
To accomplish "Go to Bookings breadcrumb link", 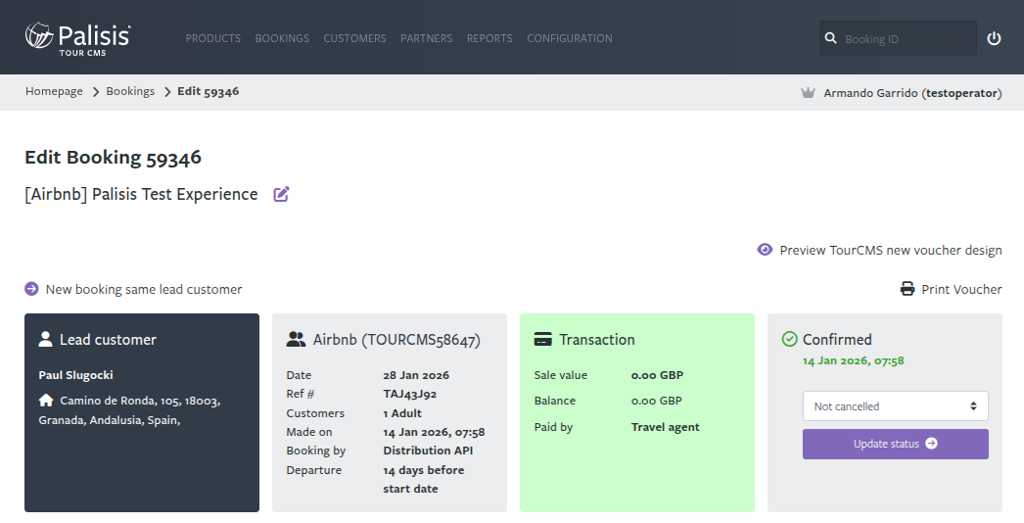I will pyautogui.click(x=131, y=91).
